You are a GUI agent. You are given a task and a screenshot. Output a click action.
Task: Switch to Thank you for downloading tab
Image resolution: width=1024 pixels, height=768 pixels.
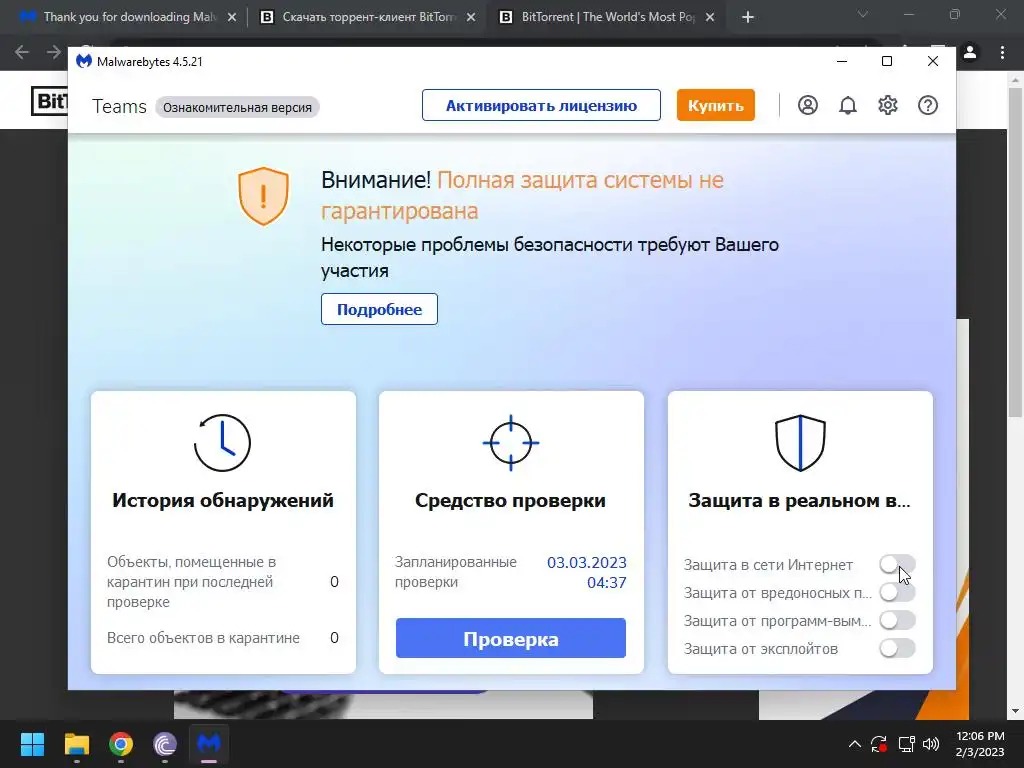coord(126,17)
